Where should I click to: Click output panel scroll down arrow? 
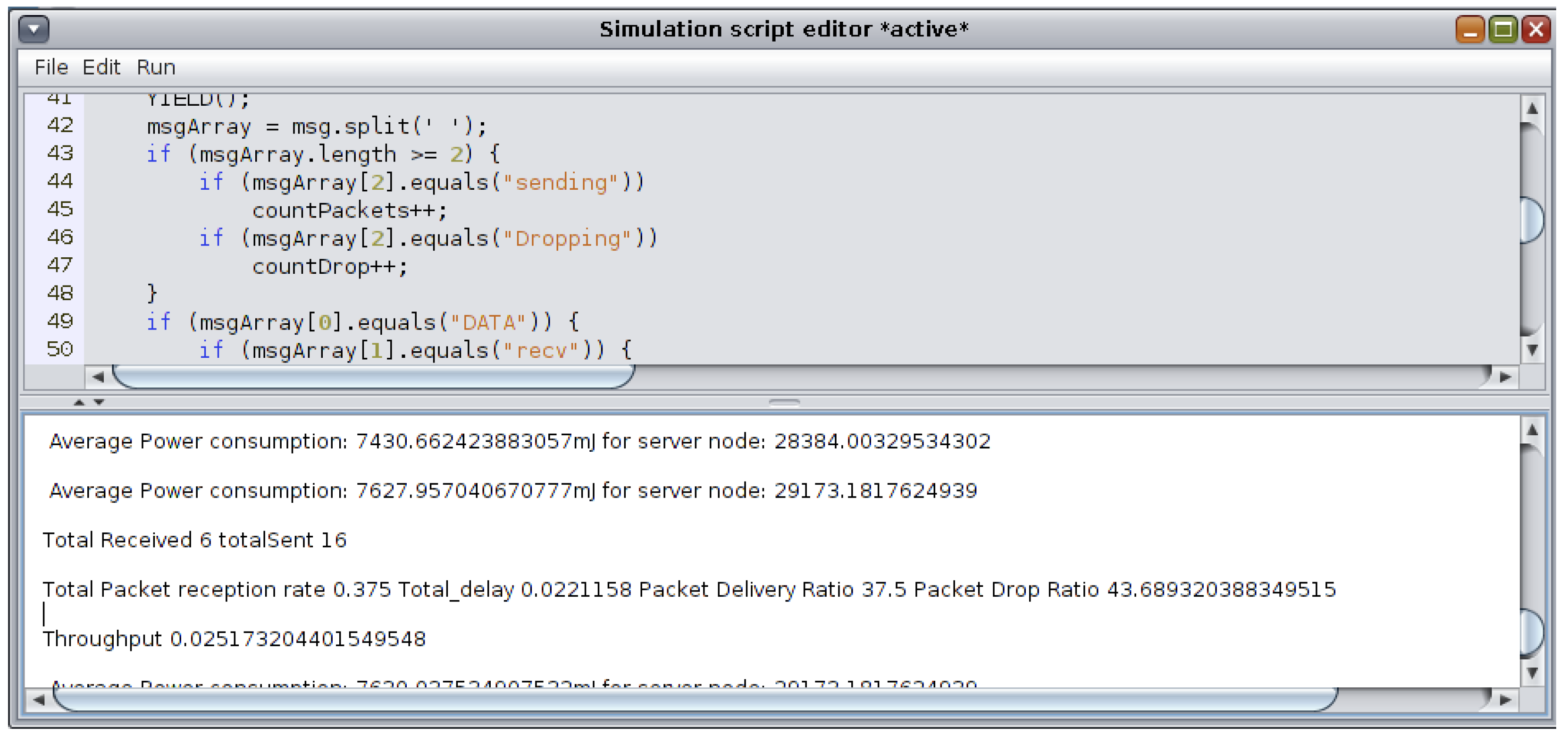[1532, 673]
